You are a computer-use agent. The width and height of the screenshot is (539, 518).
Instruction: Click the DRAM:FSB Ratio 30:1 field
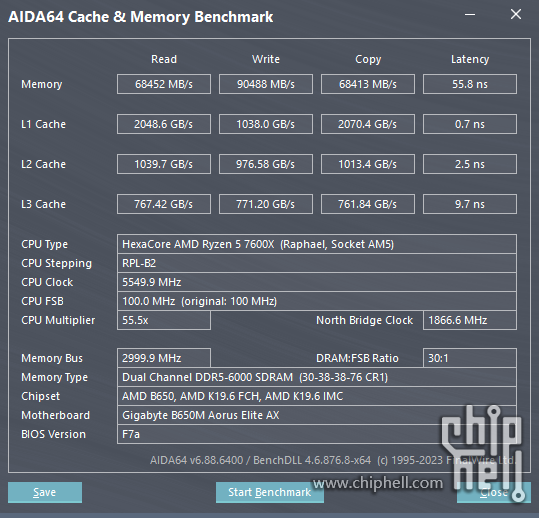tap(470, 358)
